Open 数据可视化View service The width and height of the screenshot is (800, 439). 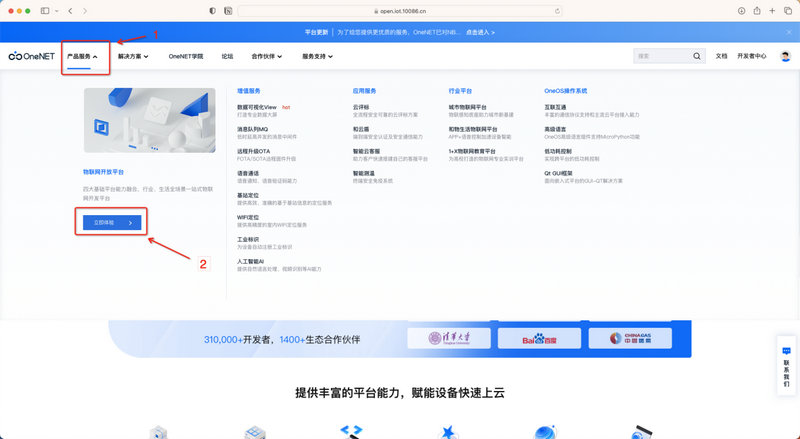click(x=257, y=107)
